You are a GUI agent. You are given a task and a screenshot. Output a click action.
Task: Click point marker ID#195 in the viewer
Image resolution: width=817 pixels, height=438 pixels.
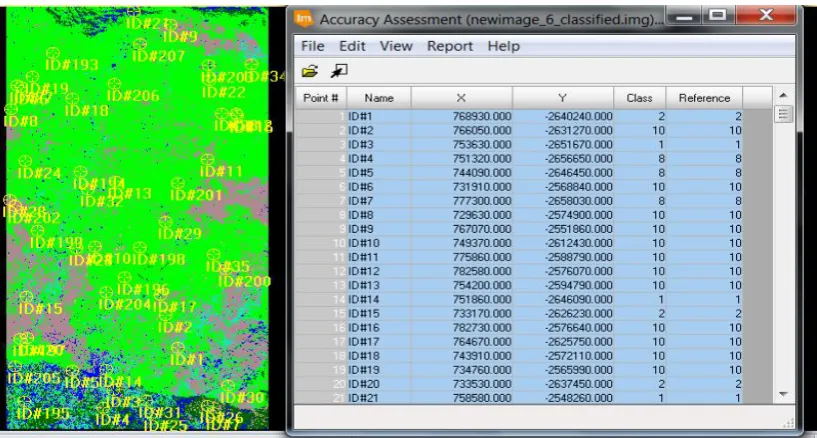click(24, 402)
